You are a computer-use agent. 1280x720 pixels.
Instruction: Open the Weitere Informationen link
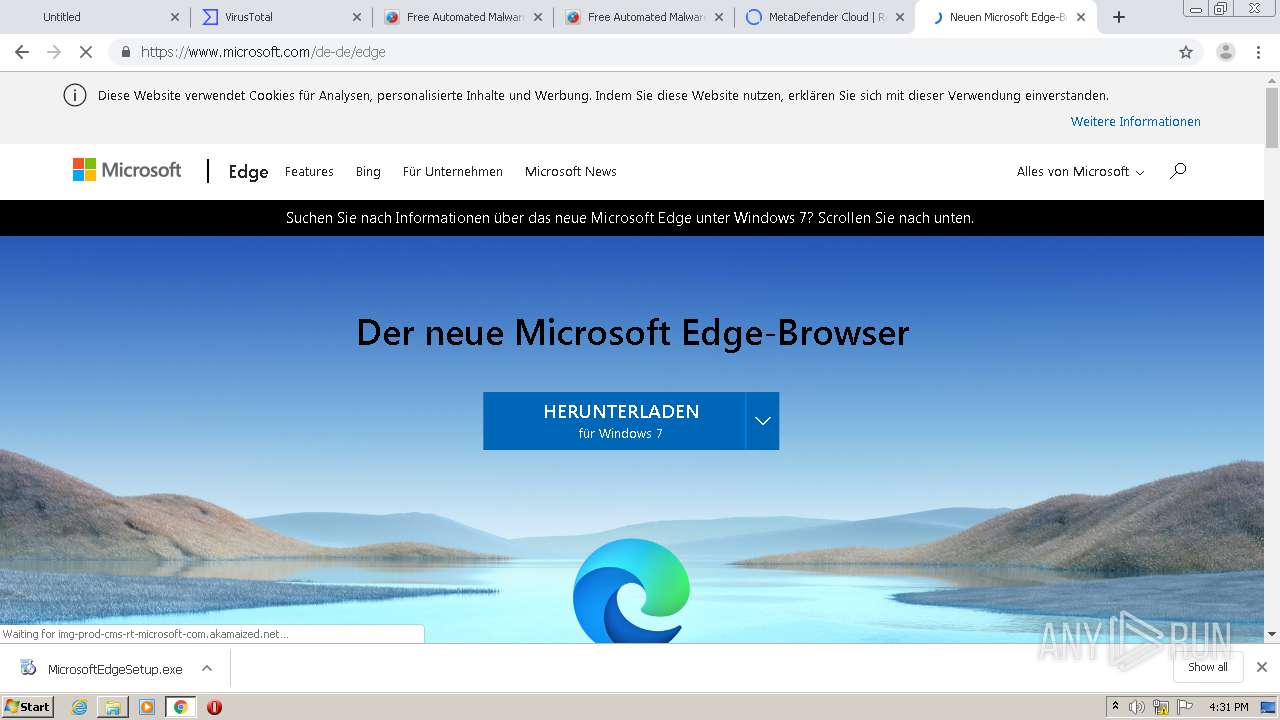pyautogui.click(x=1136, y=122)
